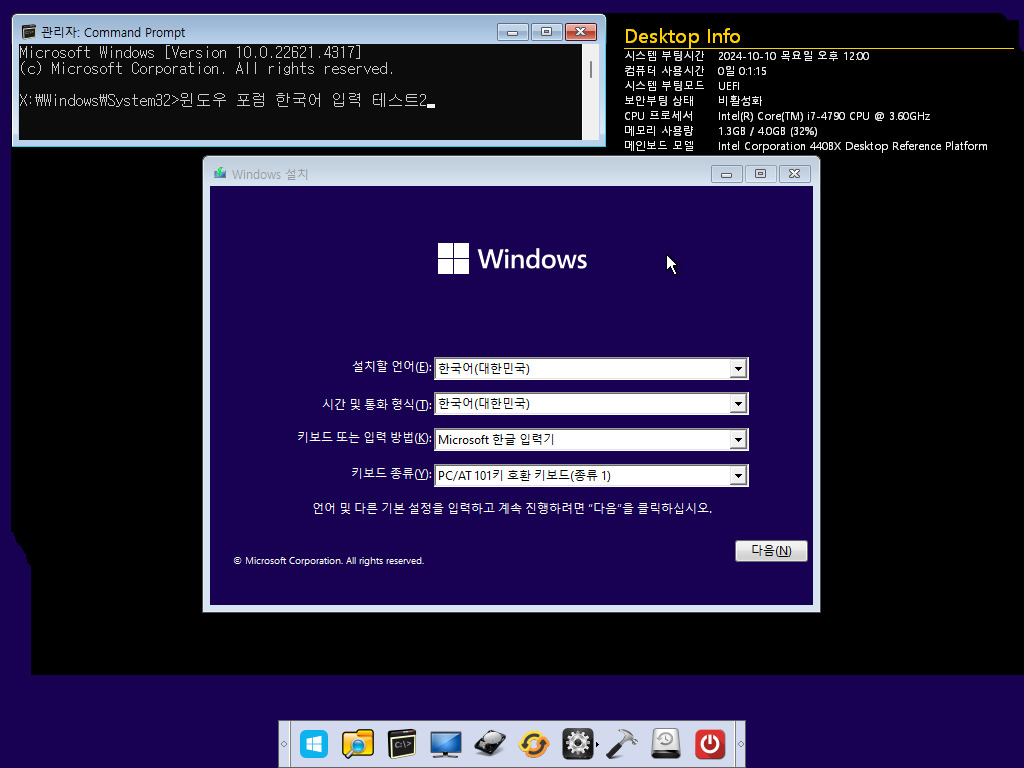Viewport: 1024px width, 768px height.
Task: Expand the 설치할 언어 dropdown
Action: tap(738, 368)
